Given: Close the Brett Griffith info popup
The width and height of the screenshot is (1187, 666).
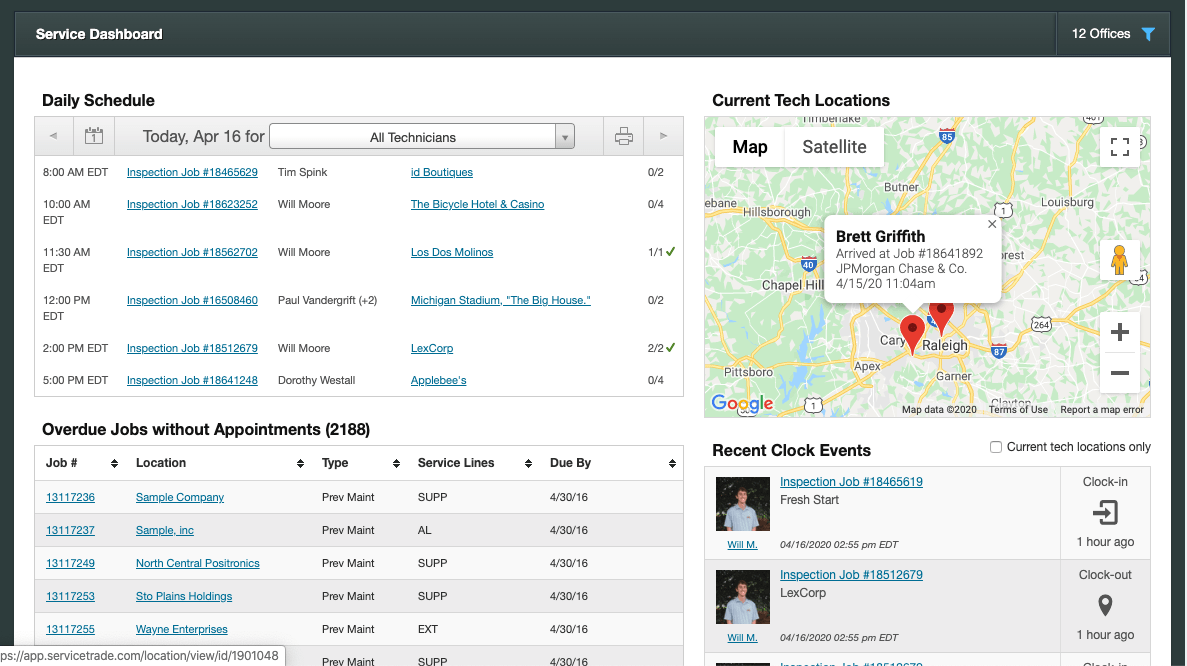Looking at the screenshot, I should pos(992,224).
